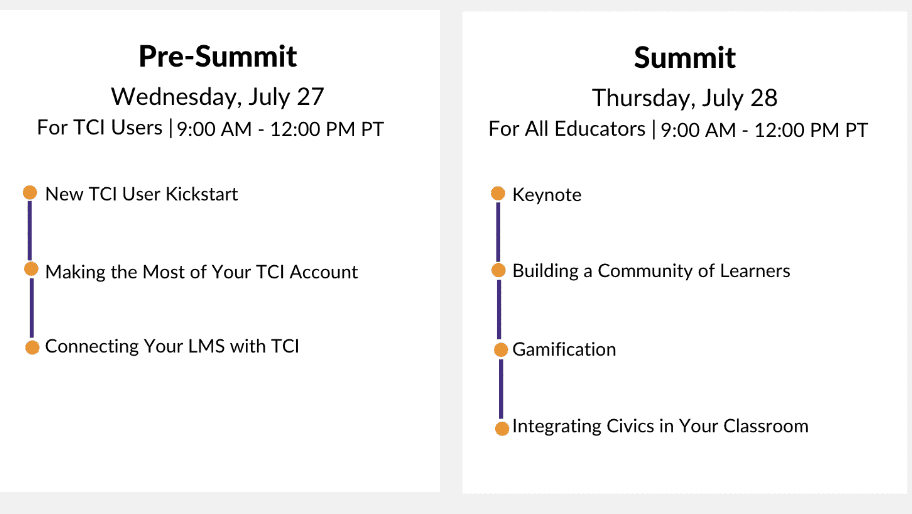
Task: Select Connecting Your LMS with TCI session
Action: tap(172, 346)
